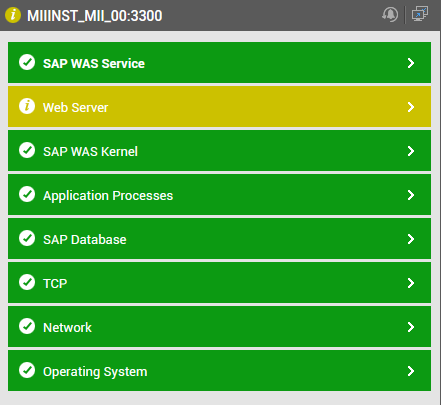441x405 pixels.
Task: Click the checkmark icon next to TCP
Action: click(27, 282)
